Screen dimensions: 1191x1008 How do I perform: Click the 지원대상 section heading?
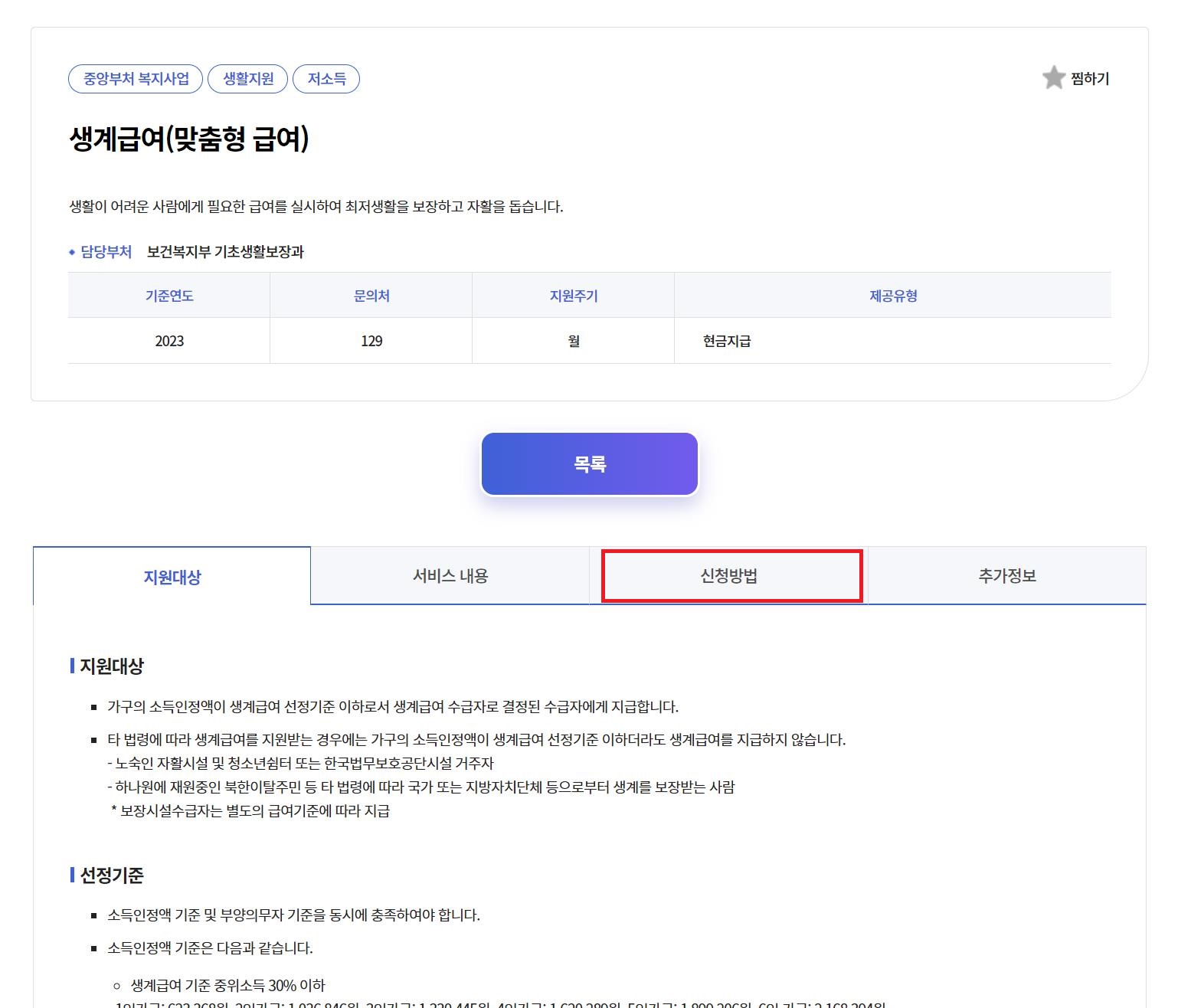tap(112, 666)
